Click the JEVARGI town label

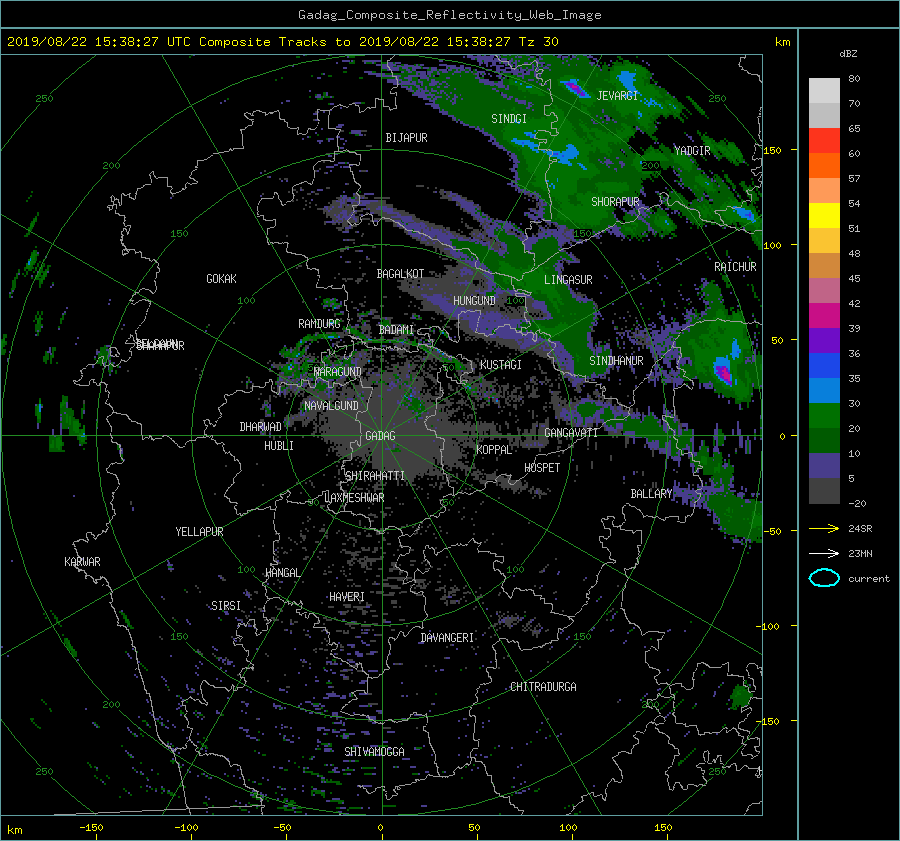tap(617, 96)
